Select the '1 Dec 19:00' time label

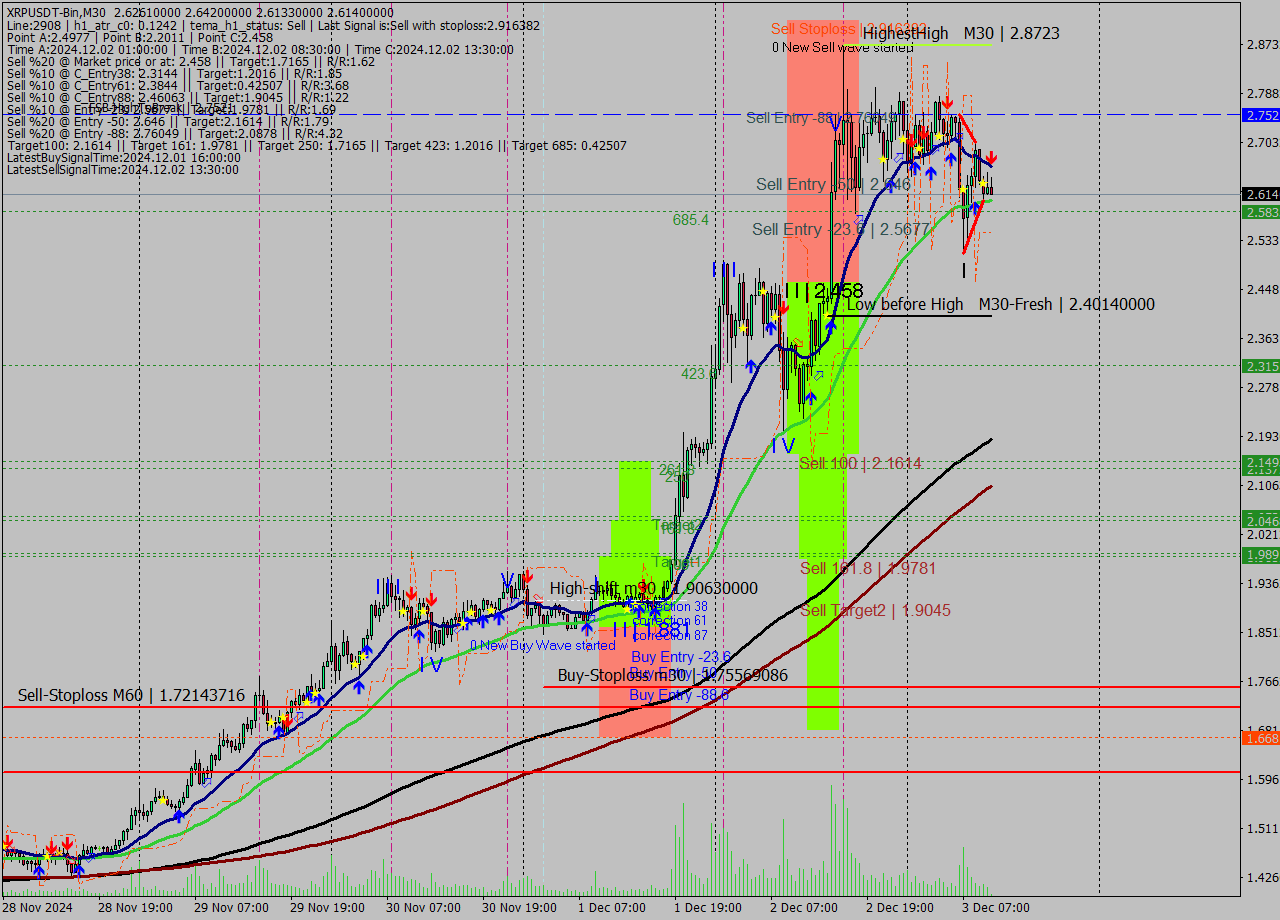(708, 907)
